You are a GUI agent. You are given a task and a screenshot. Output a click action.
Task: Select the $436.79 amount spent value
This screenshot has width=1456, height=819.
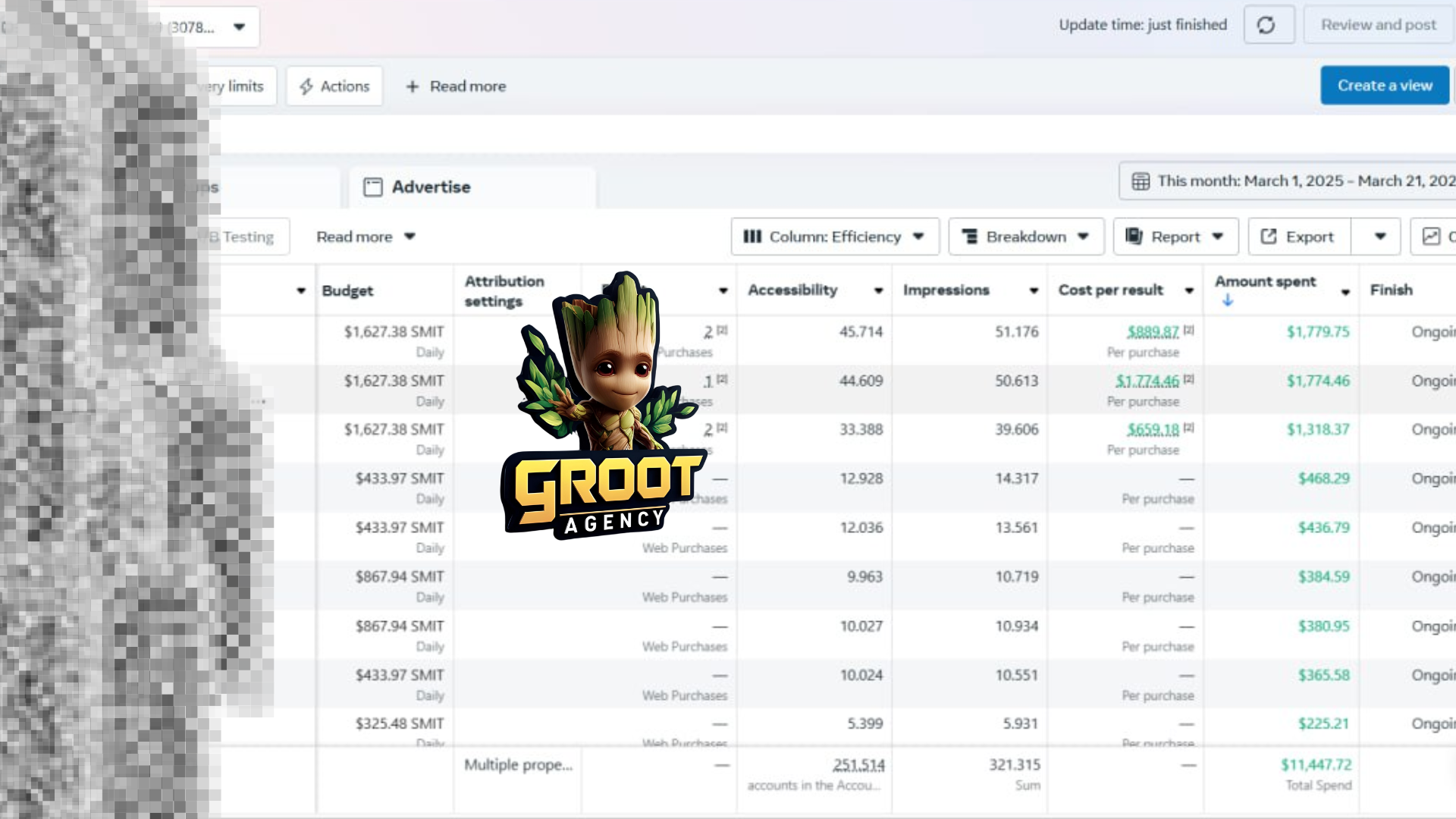1324,528
